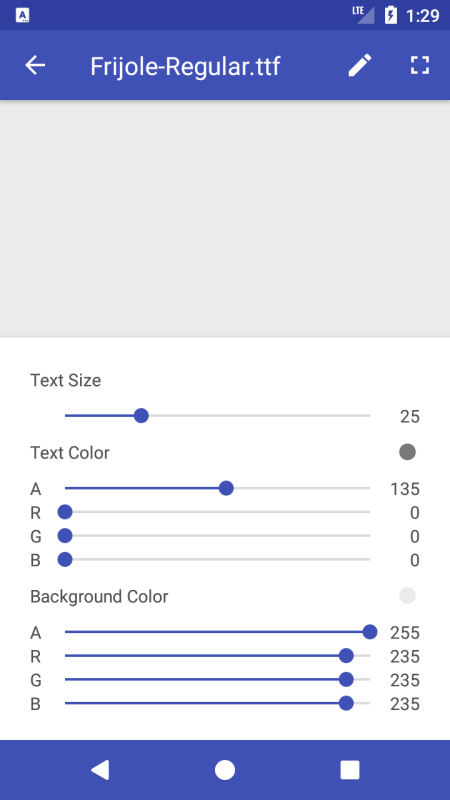
Task: Tap the LTE signal indicator
Action: click(363, 15)
